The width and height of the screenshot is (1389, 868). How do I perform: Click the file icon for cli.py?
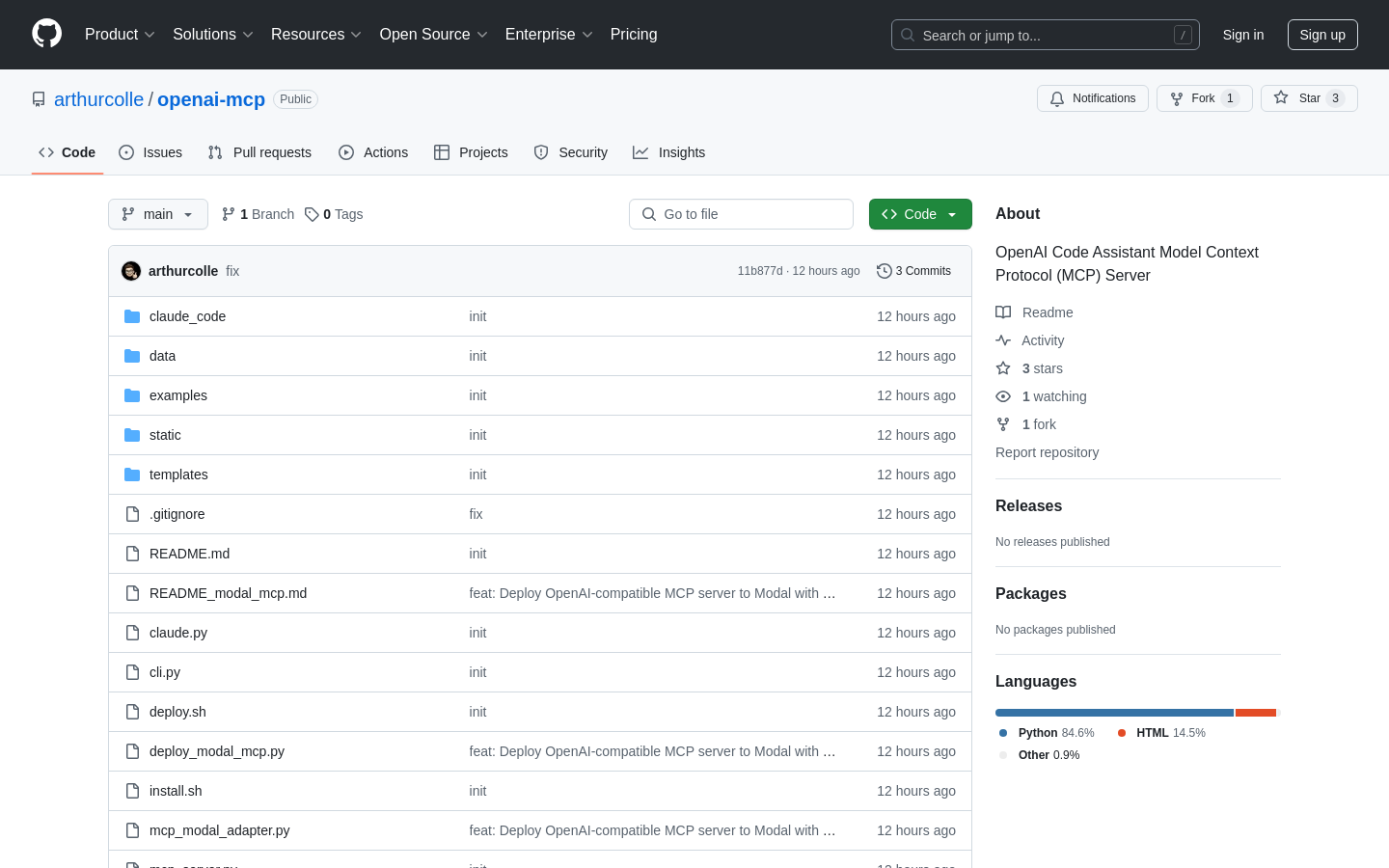point(132,672)
